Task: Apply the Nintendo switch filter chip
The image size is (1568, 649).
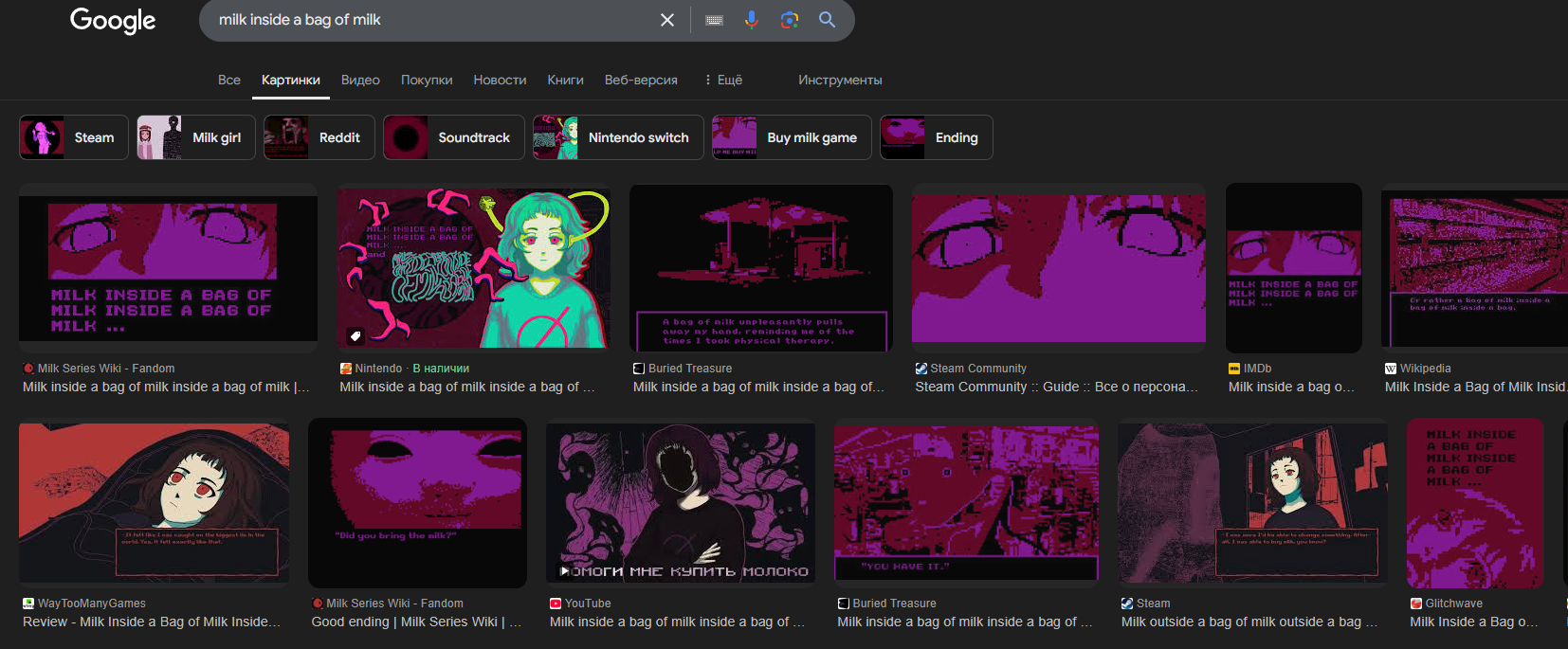Action: coord(618,137)
